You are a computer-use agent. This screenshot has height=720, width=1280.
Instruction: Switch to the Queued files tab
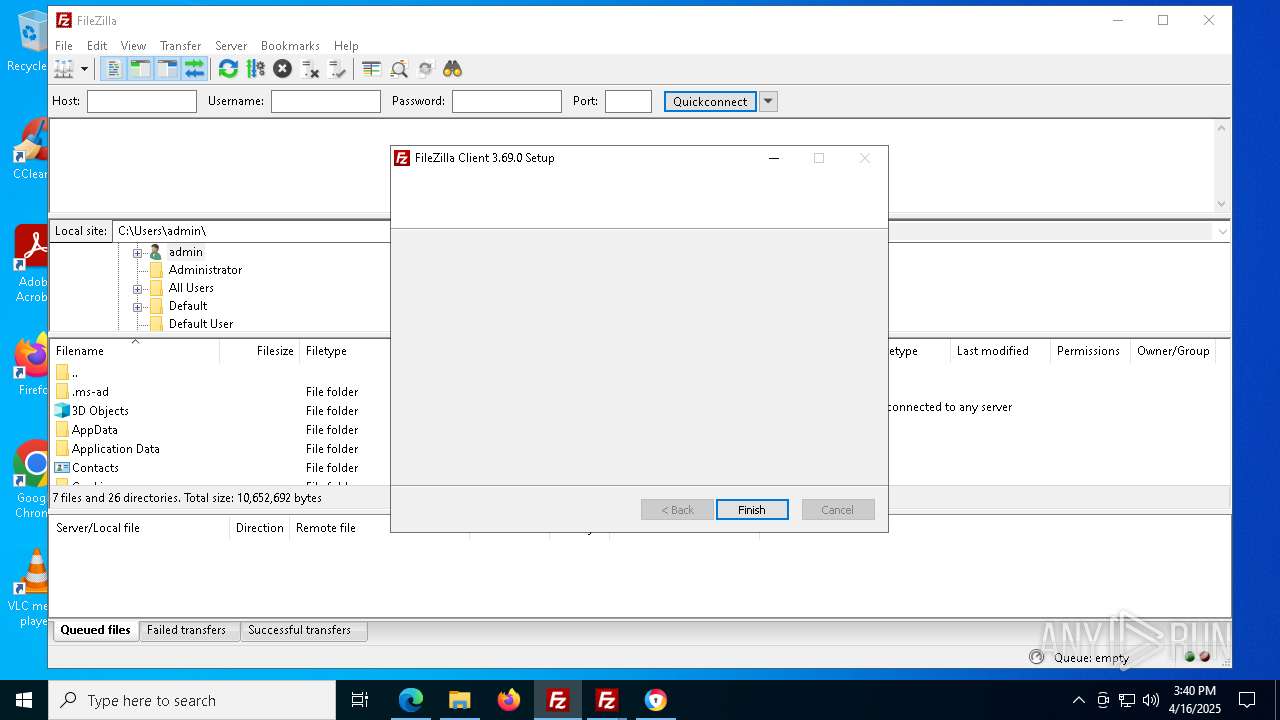[95, 630]
